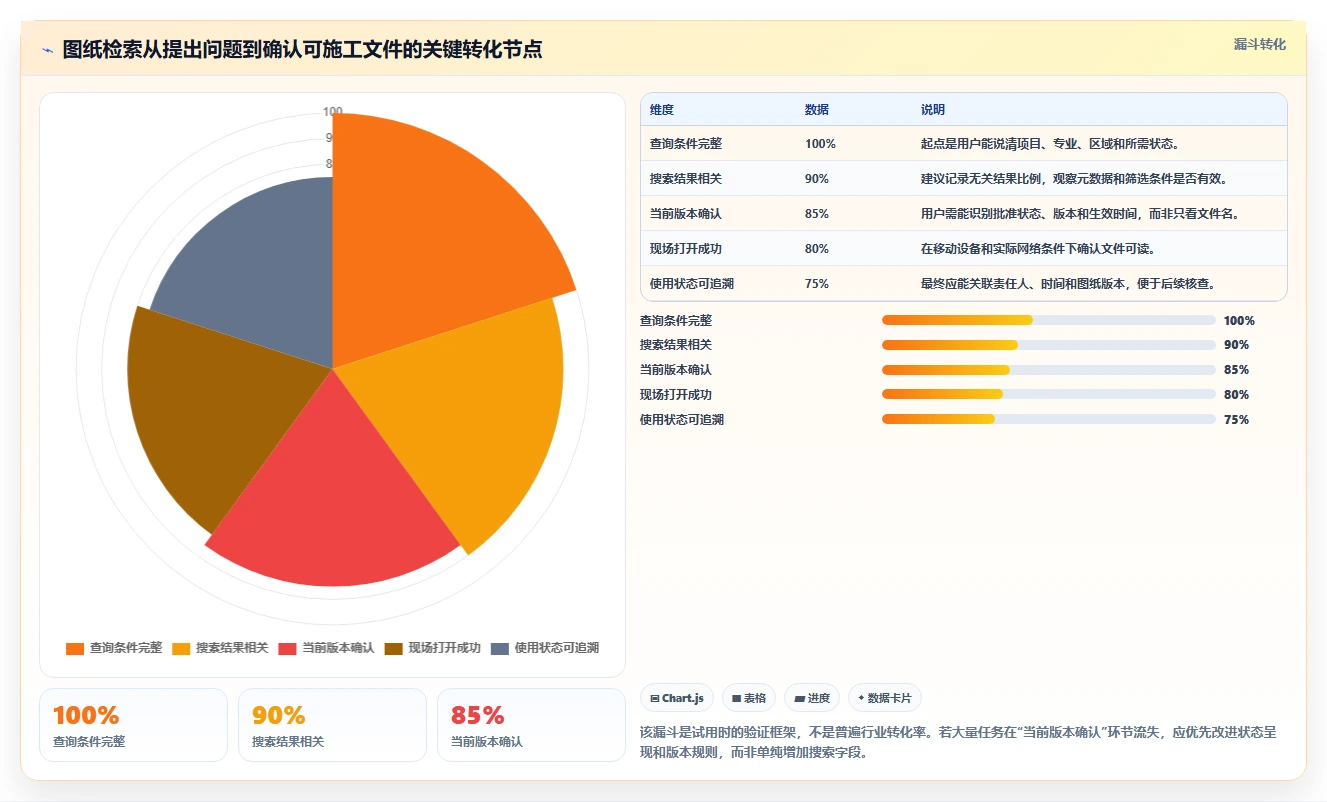Click the footer note starting 该漏斗是试用时的验证框架
Viewport: 1327px width, 802px height.
[958, 743]
